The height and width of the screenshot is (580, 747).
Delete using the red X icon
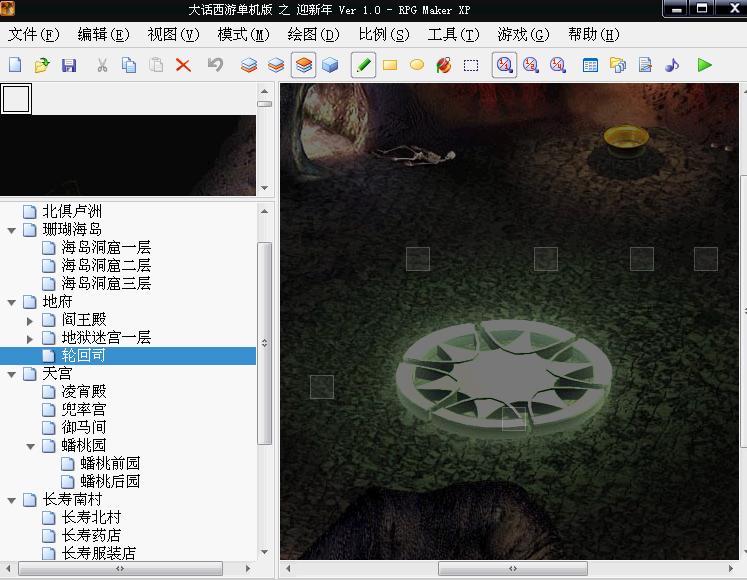point(183,65)
